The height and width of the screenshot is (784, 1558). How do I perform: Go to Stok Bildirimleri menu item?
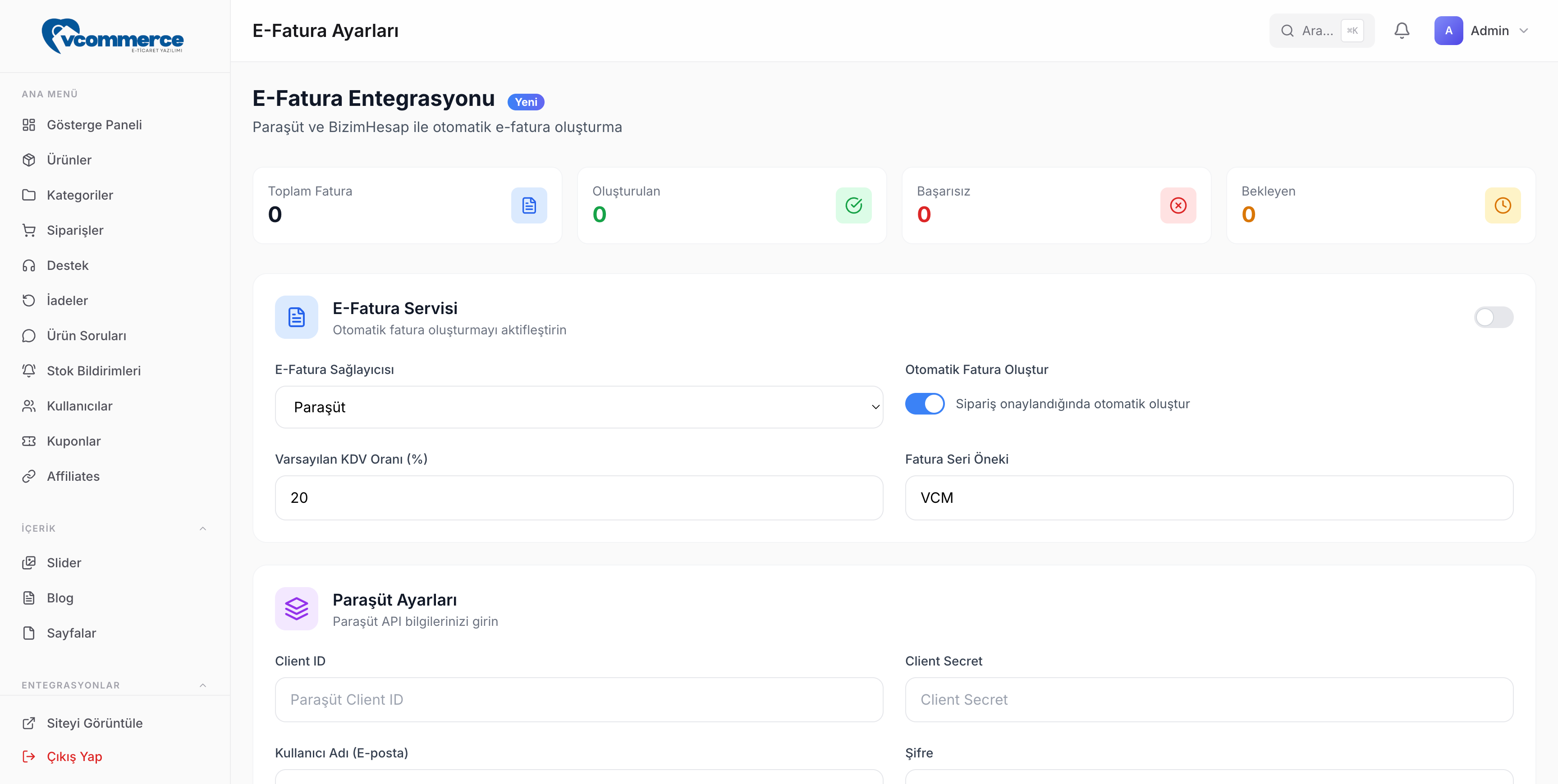(94, 370)
